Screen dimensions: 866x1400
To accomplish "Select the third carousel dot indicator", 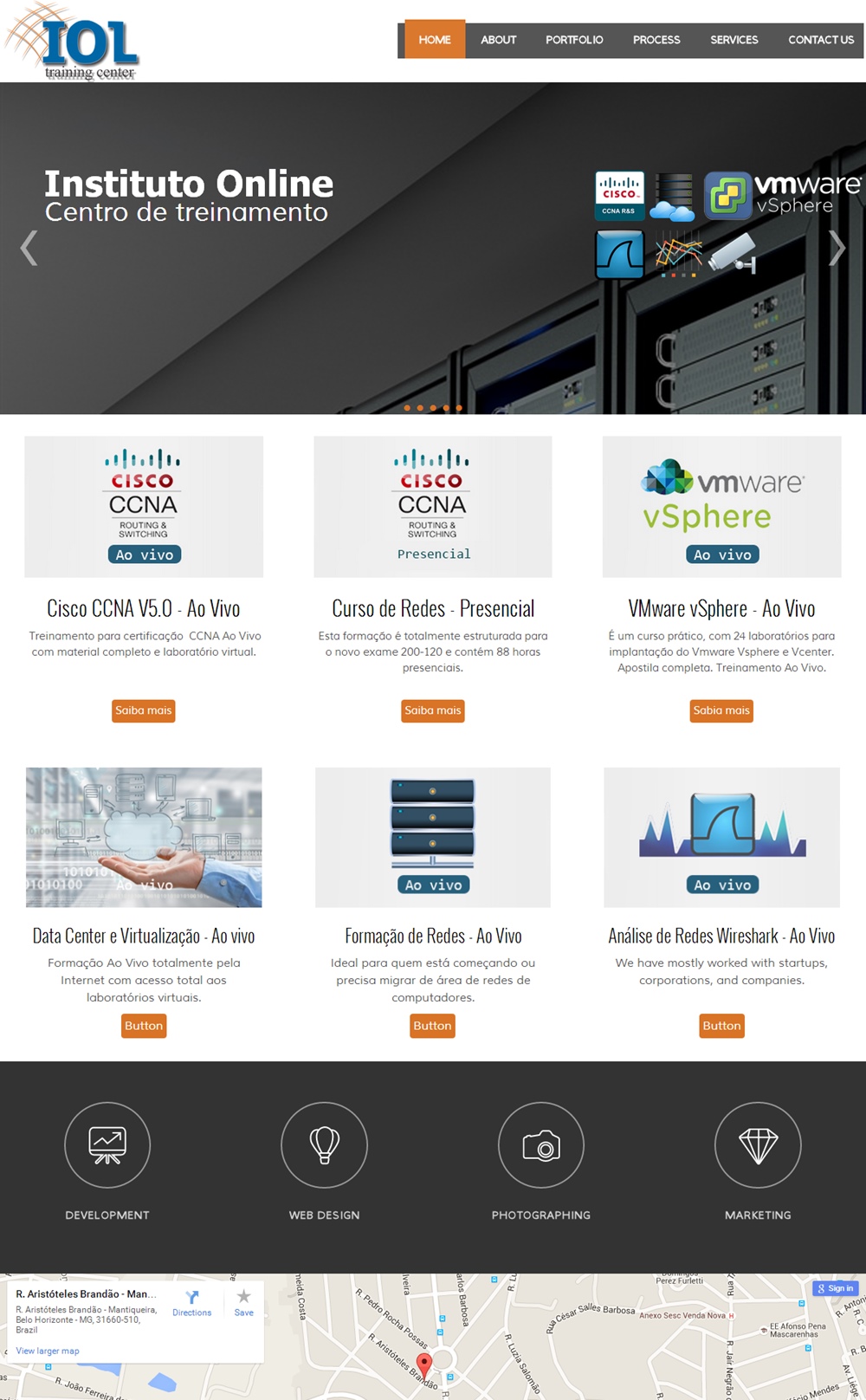I will [433, 407].
